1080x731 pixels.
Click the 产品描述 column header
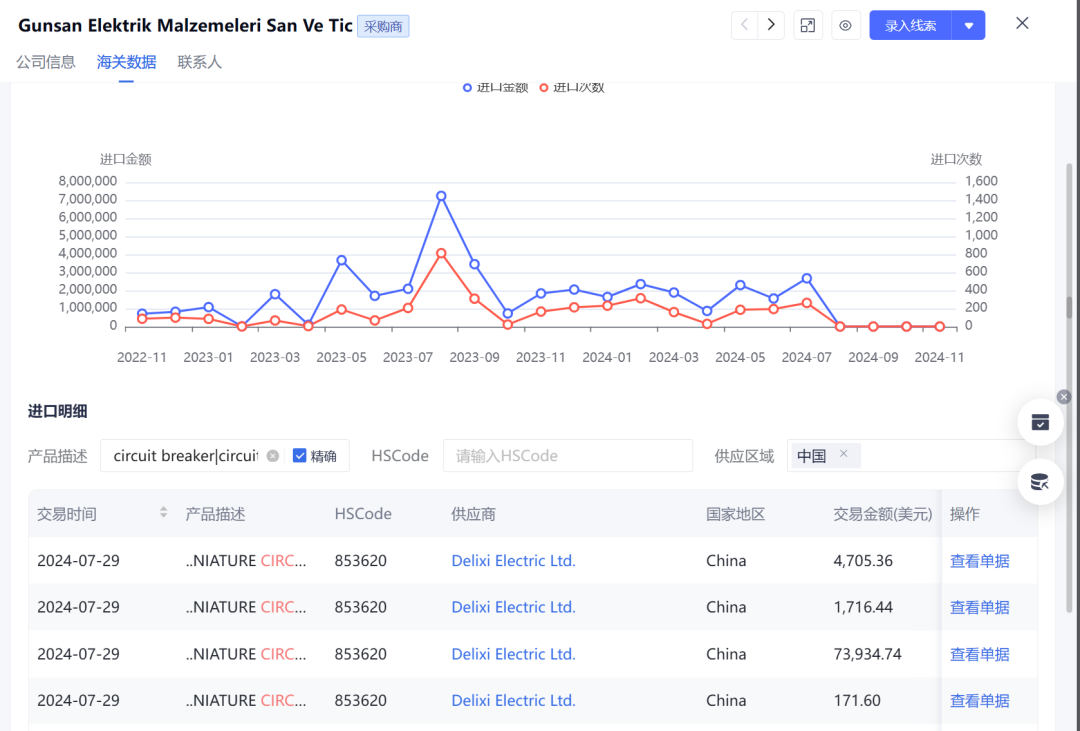point(215,514)
